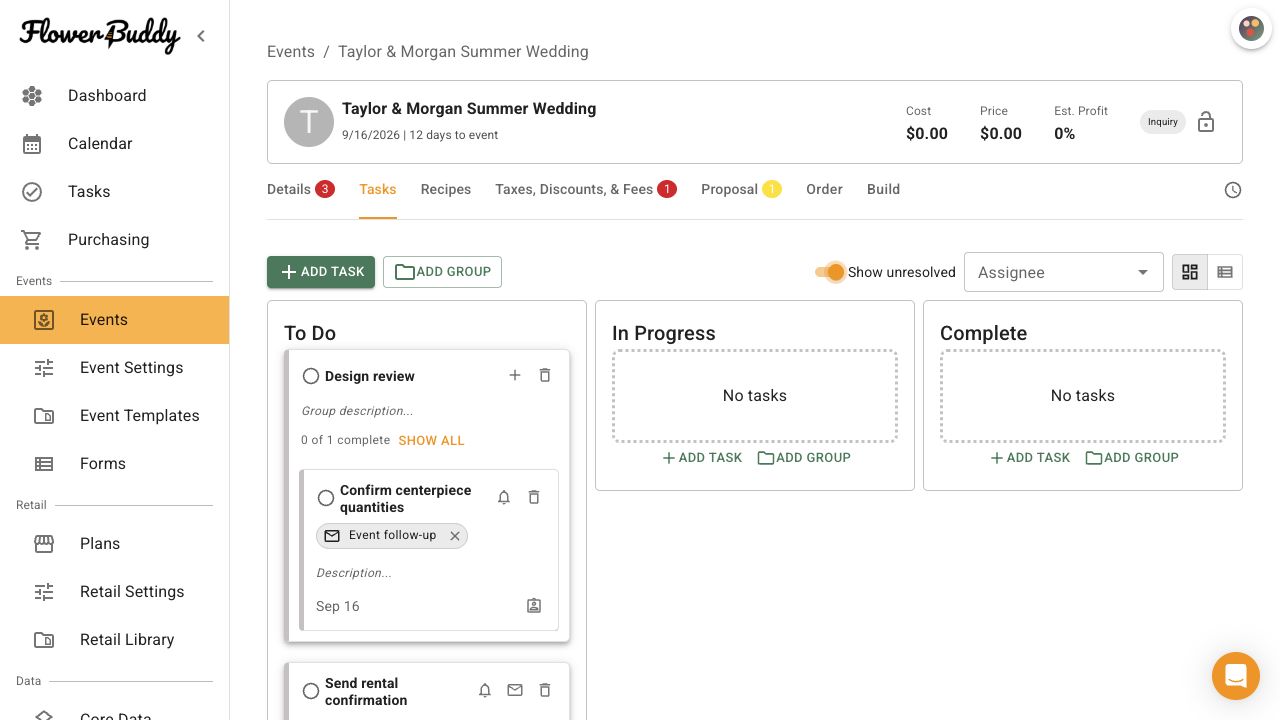Set reminder bell for Send rental confirmation
Screen dimensions: 1280x720
485,690
